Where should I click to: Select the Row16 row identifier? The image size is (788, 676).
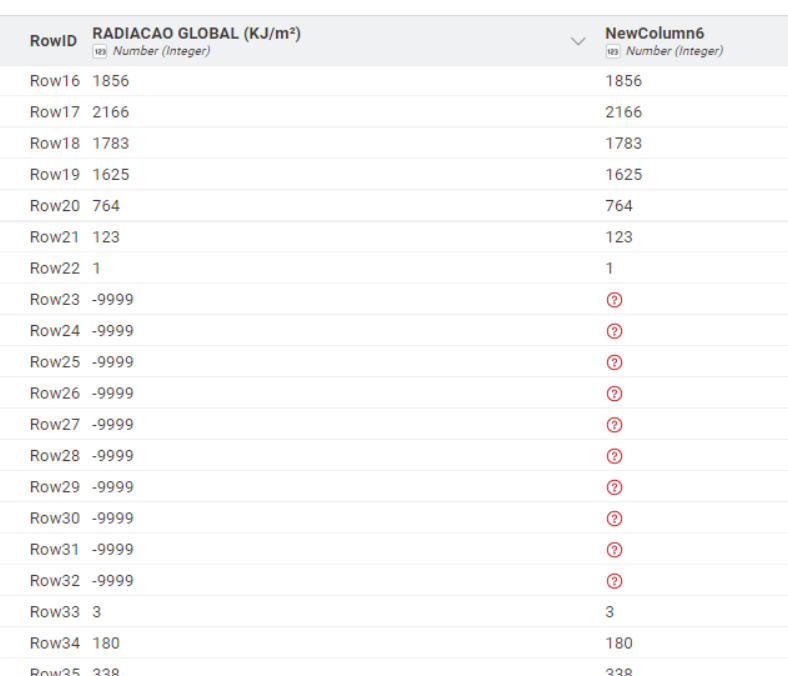(x=55, y=81)
